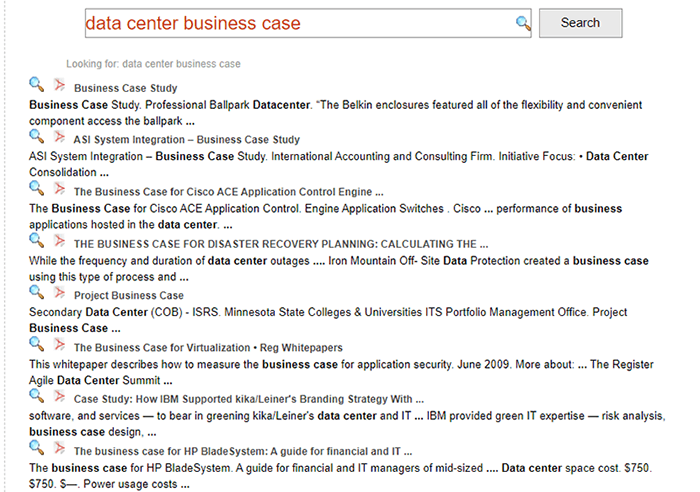Image resolution: width=700 pixels, height=492 pixels.
Task: Click PDF icon beside HP BladeSystem result
Action: 59,448
